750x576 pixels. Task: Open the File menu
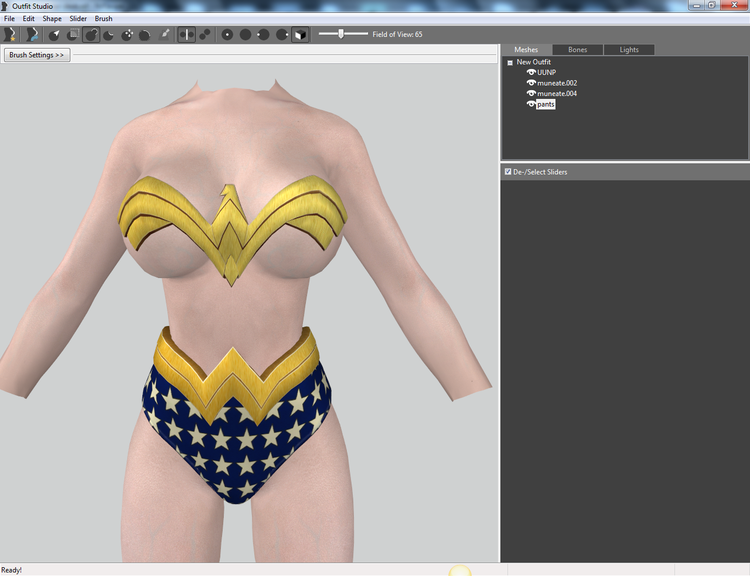pyautogui.click(x=10, y=19)
